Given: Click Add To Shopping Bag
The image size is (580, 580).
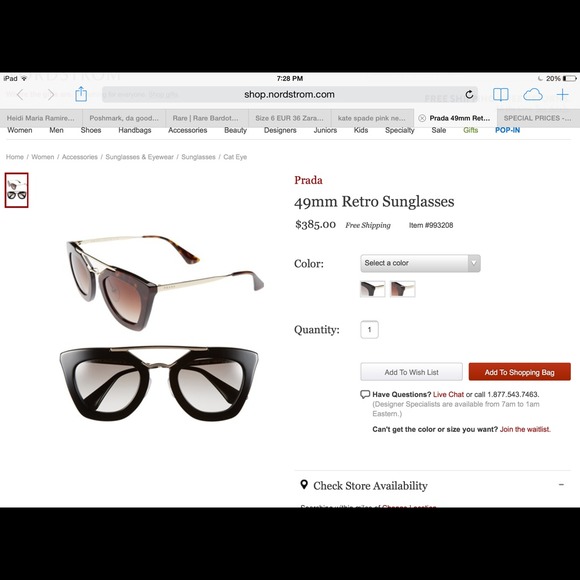Looking at the screenshot, I should [x=519, y=372].
